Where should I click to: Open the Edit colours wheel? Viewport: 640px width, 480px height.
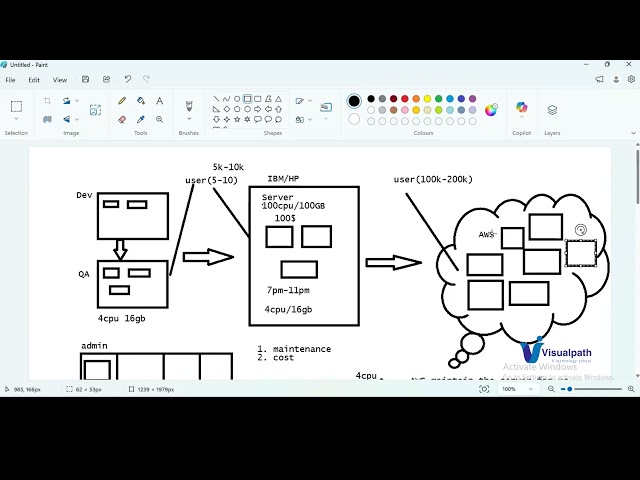(491, 110)
